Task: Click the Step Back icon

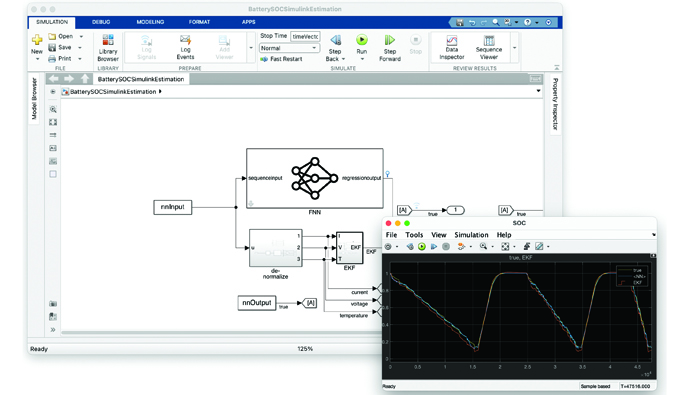Action: click(336, 40)
